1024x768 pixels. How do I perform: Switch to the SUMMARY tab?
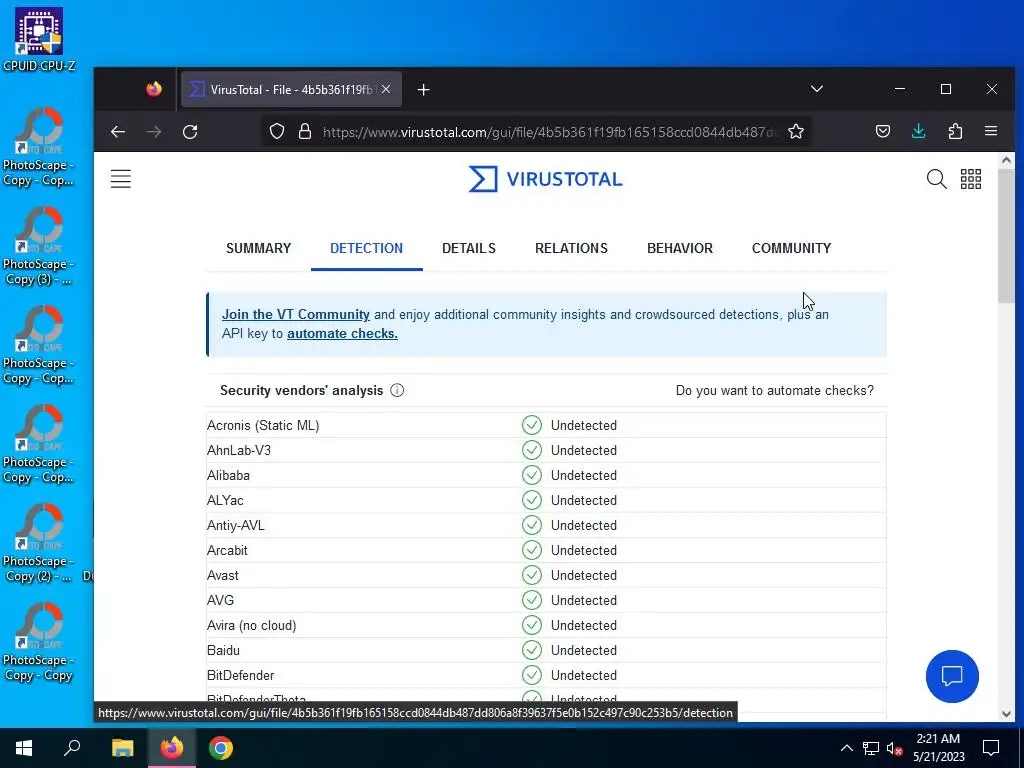pyautogui.click(x=259, y=248)
